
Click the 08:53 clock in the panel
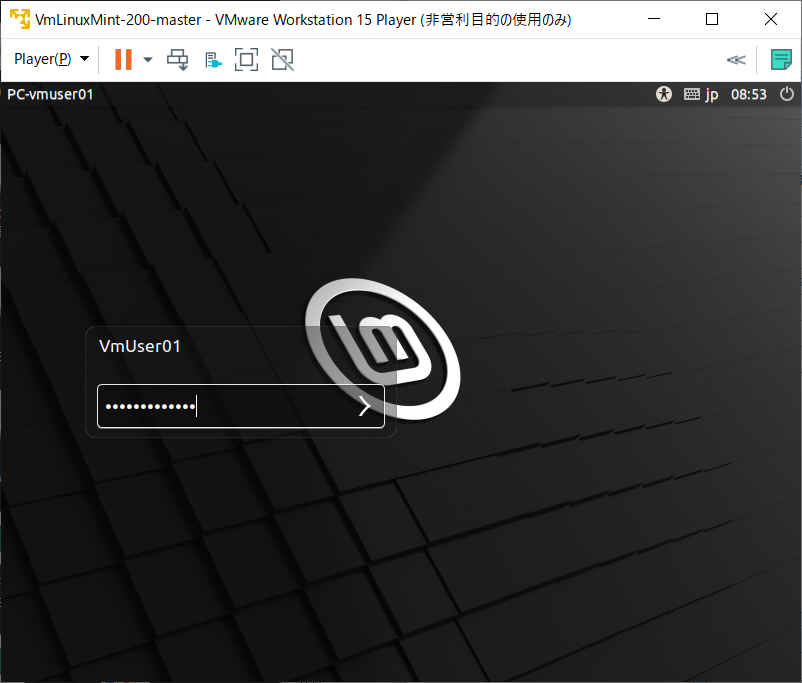(748, 94)
